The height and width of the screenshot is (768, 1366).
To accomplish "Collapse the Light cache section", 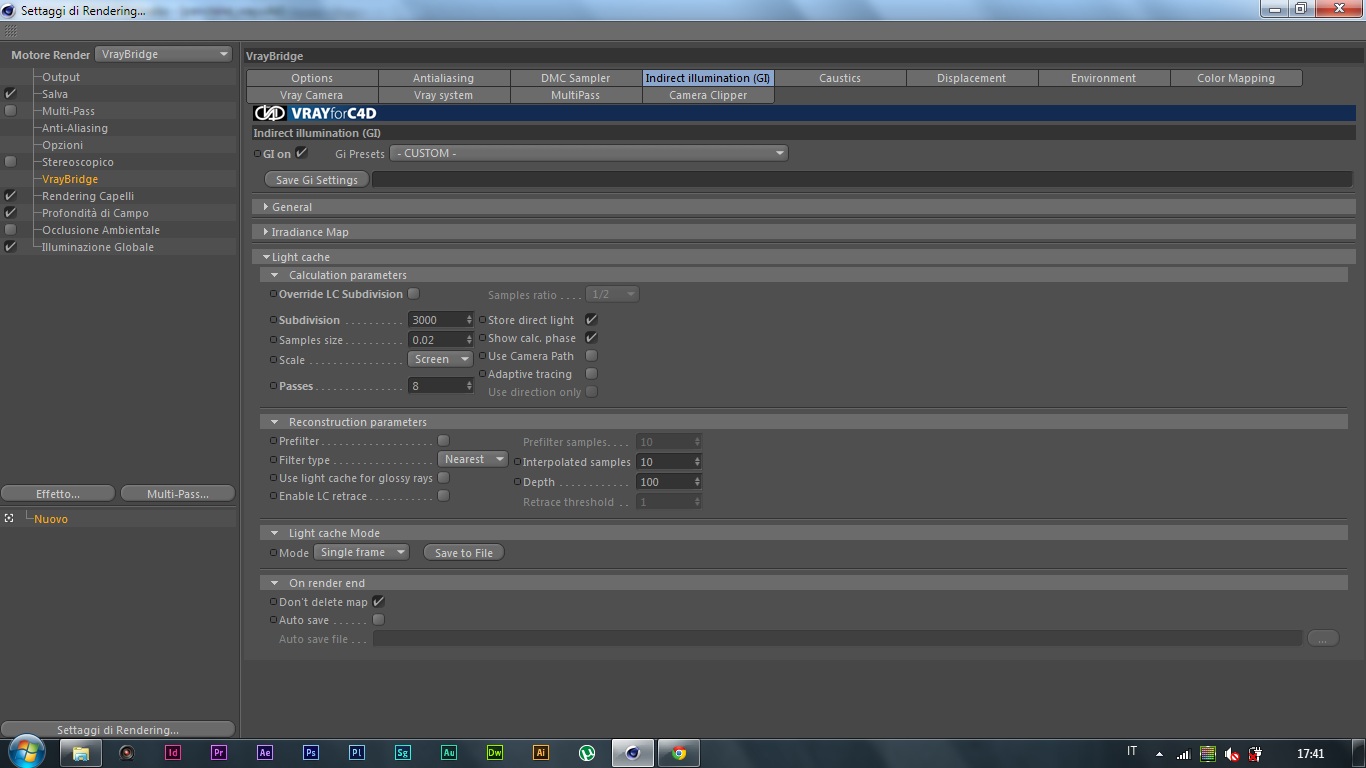I will (x=266, y=257).
